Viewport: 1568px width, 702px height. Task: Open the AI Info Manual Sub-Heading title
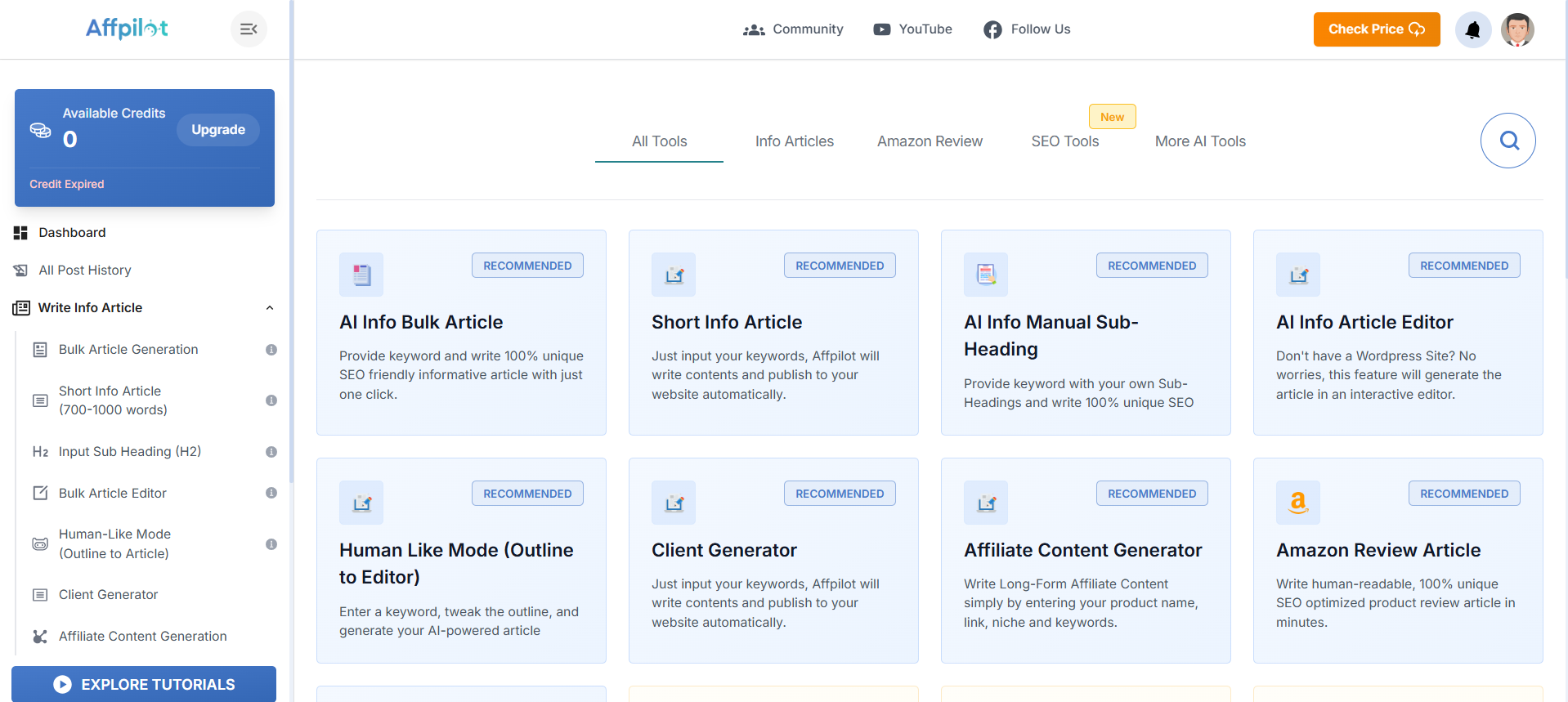click(x=1051, y=336)
